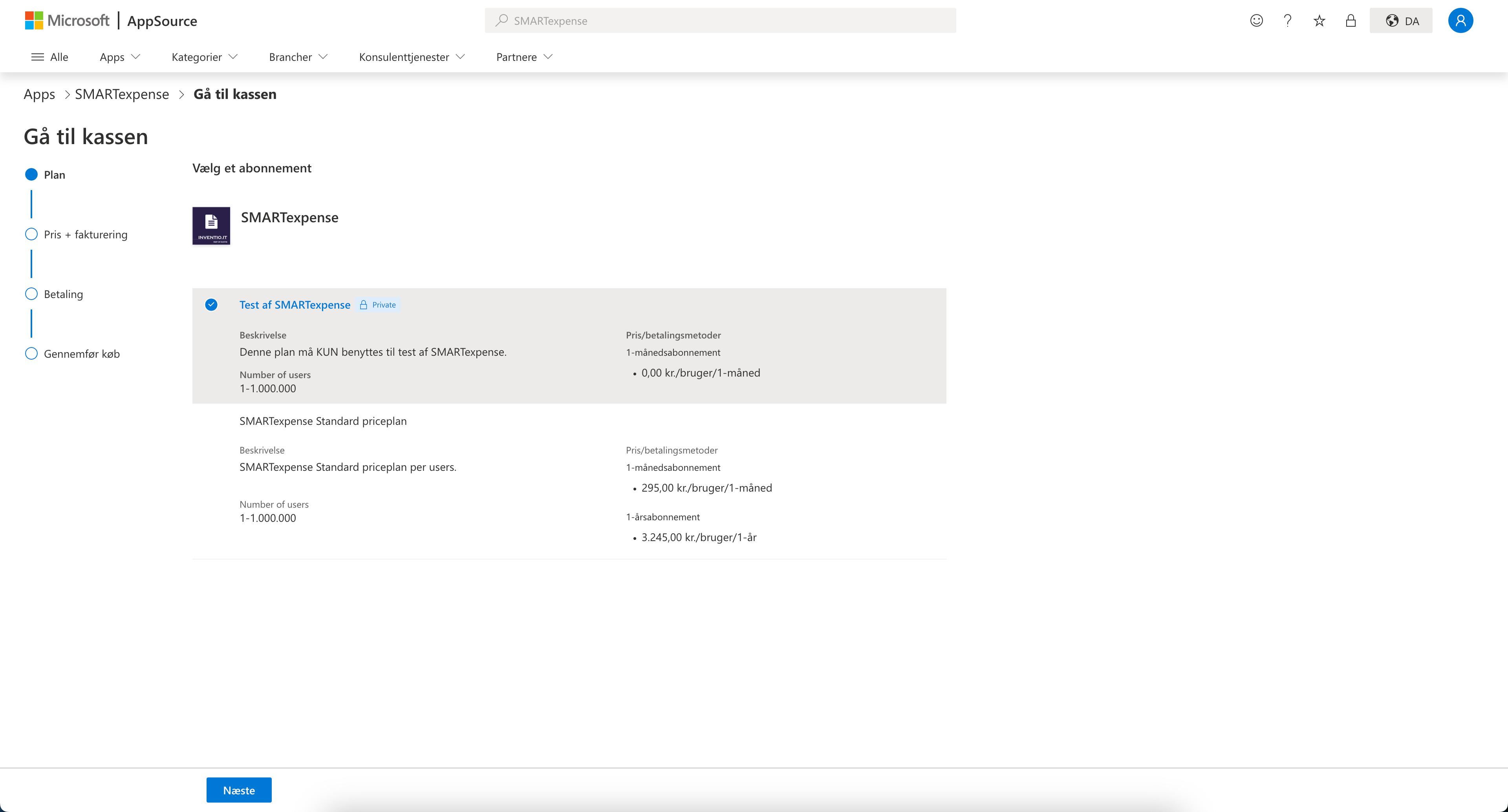Click the SMARTexpense app logo thumbnail
Screen dimensions: 1508x812
click(x=211, y=225)
